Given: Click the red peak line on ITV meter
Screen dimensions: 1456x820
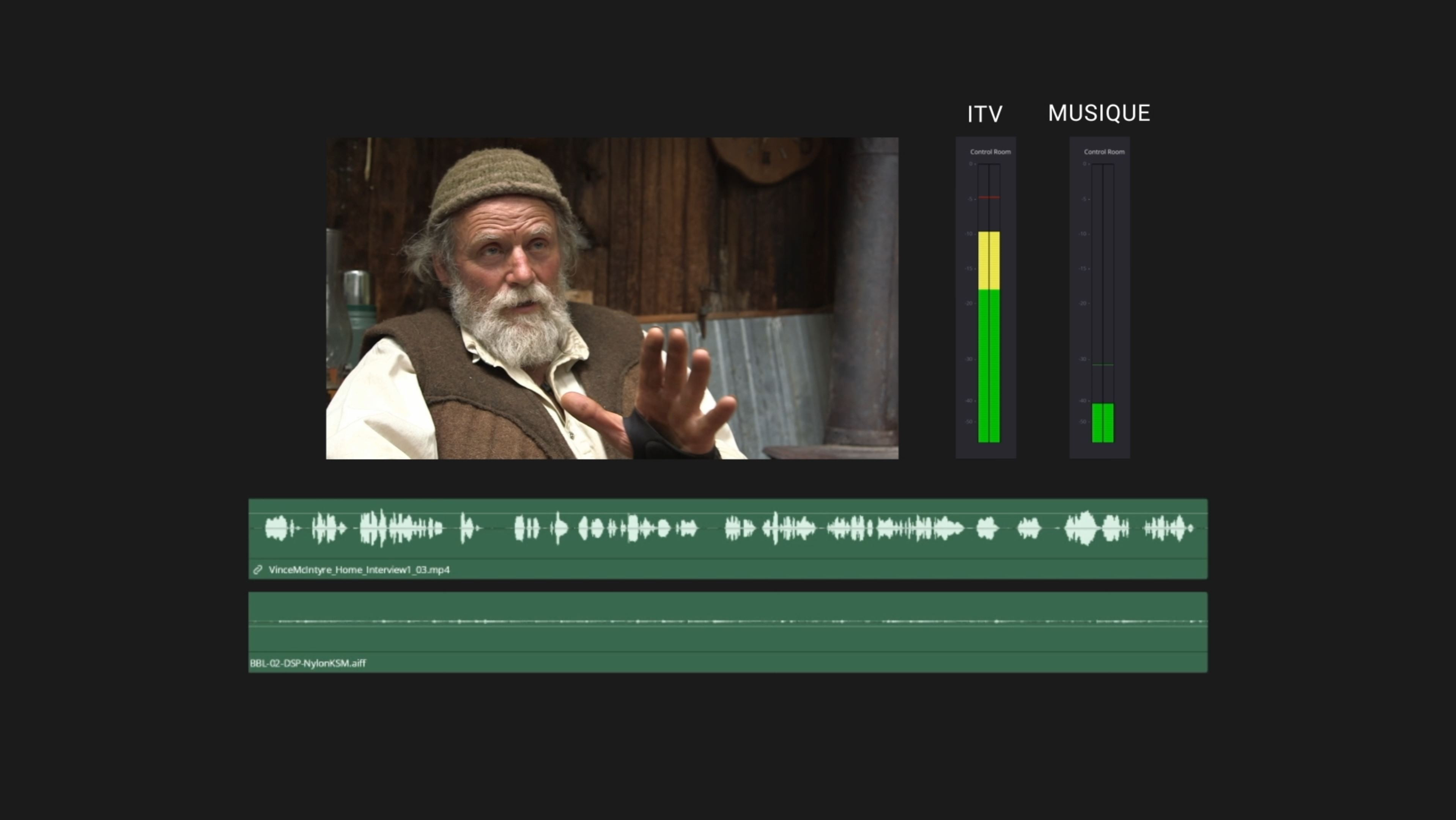Looking at the screenshot, I should (x=989, y=197).
